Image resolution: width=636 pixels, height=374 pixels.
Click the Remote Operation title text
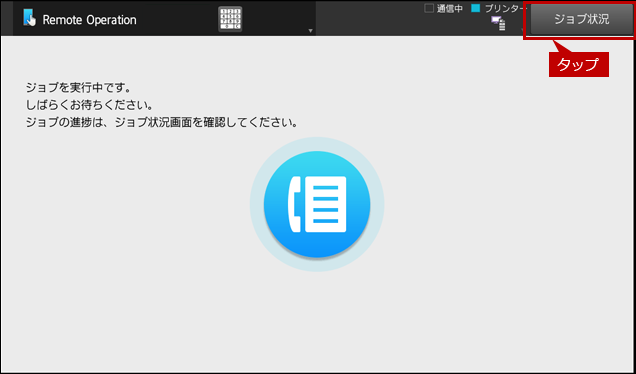click(89, 20)
